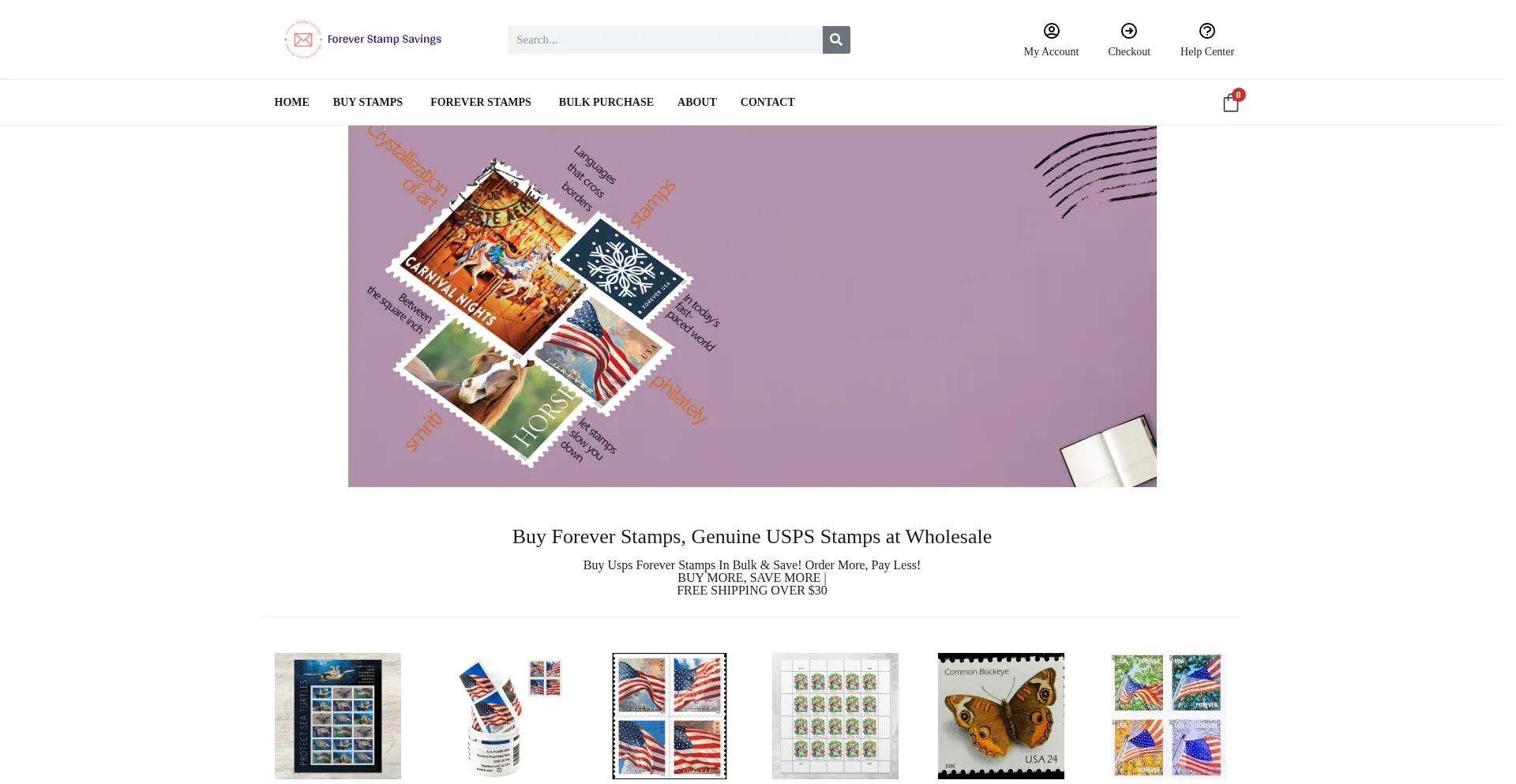Focus the Search text field
Screen dimensions: 1516x784
[665, 39]
